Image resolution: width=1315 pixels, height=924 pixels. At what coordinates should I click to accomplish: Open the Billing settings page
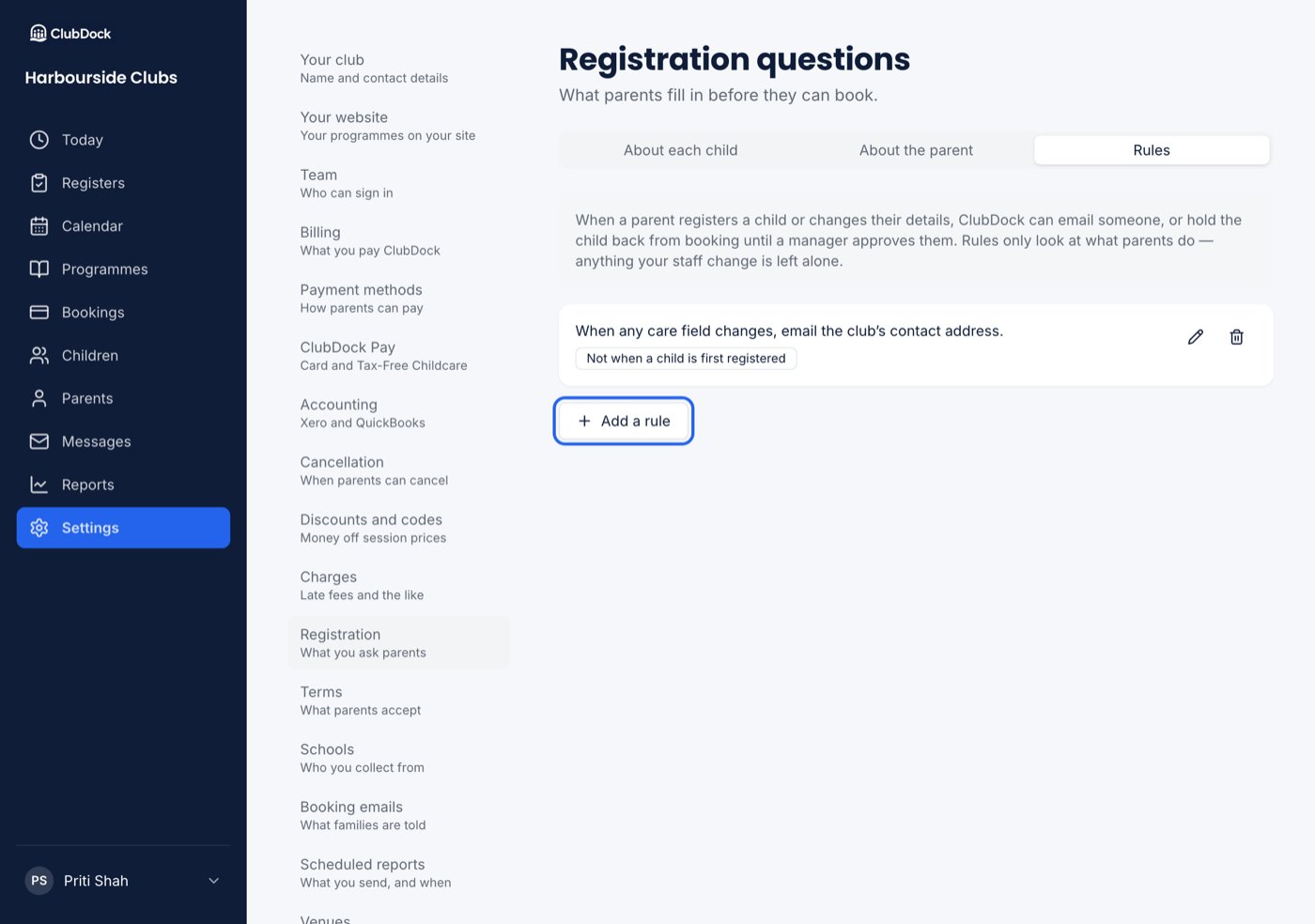coord(398,241)
